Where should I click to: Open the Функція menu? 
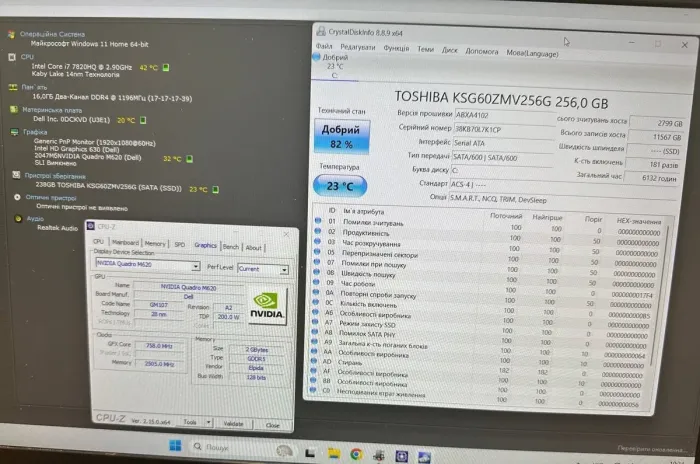(x=396, y=48)
